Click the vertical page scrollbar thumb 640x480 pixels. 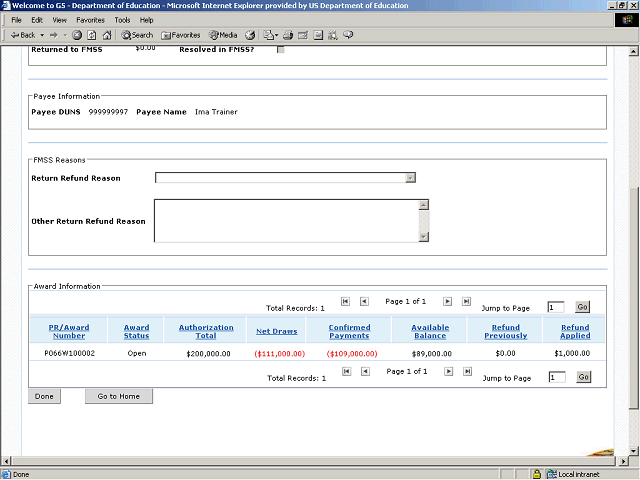click(x=633, y=300)
